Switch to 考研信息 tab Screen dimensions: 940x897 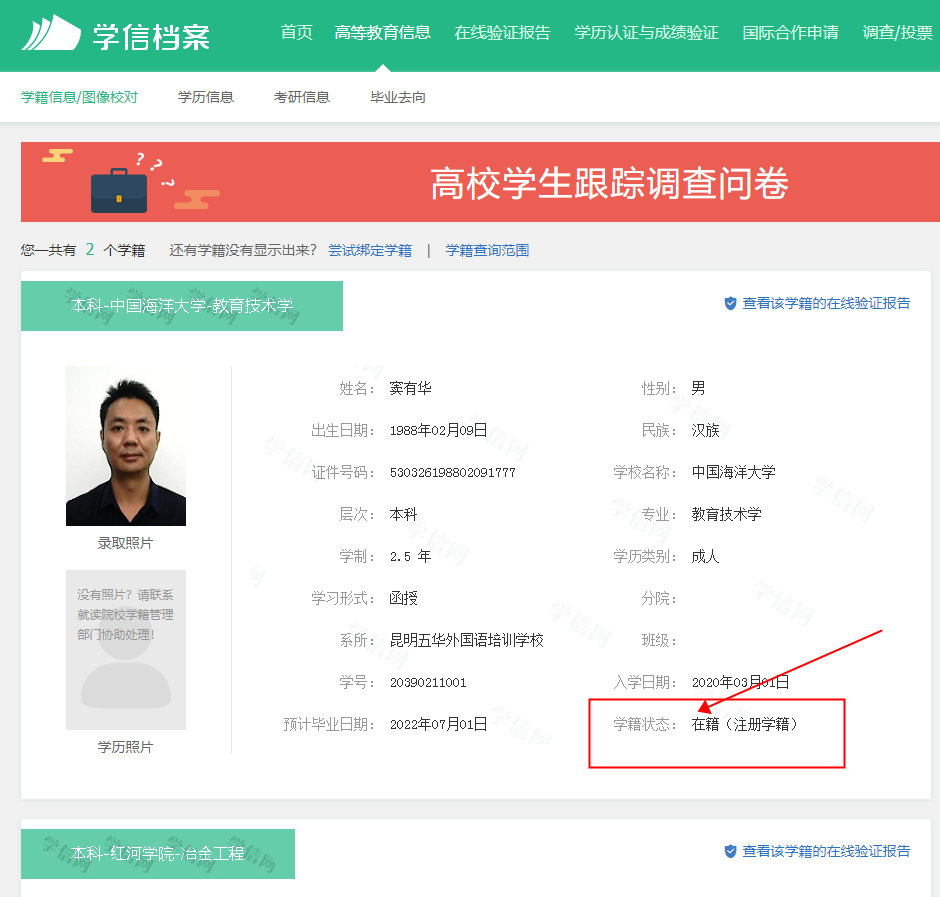(302, 97)
